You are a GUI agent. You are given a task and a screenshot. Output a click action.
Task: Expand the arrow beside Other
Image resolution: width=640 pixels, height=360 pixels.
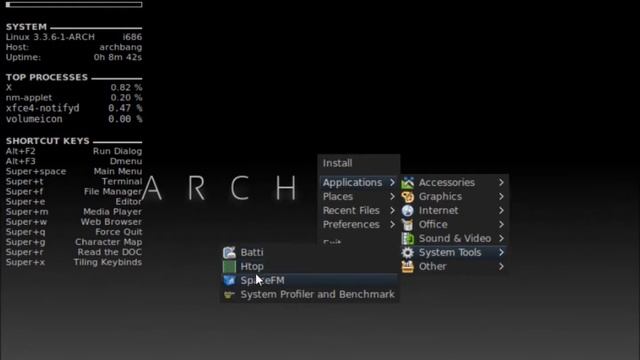pos(501,267)
